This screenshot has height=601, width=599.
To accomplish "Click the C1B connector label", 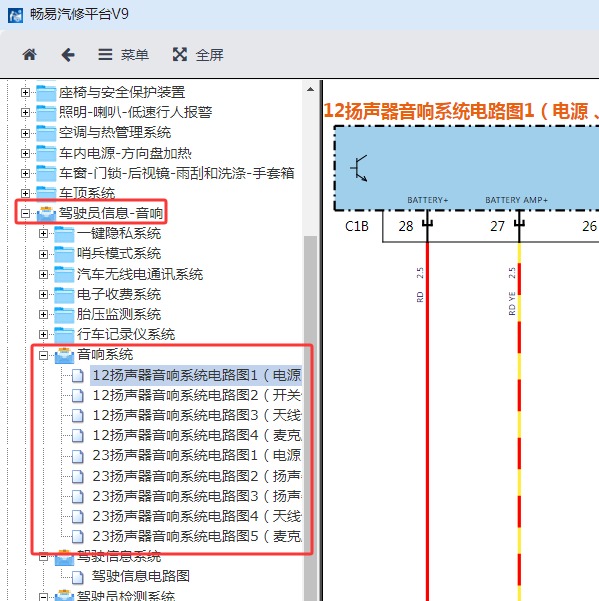I will coord(356,226).
